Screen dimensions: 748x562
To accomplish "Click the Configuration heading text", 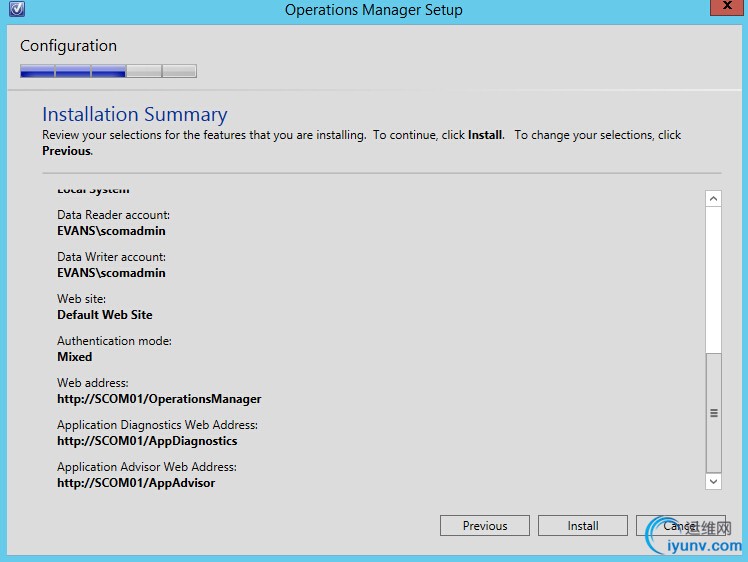I will (x=68, y=46).
